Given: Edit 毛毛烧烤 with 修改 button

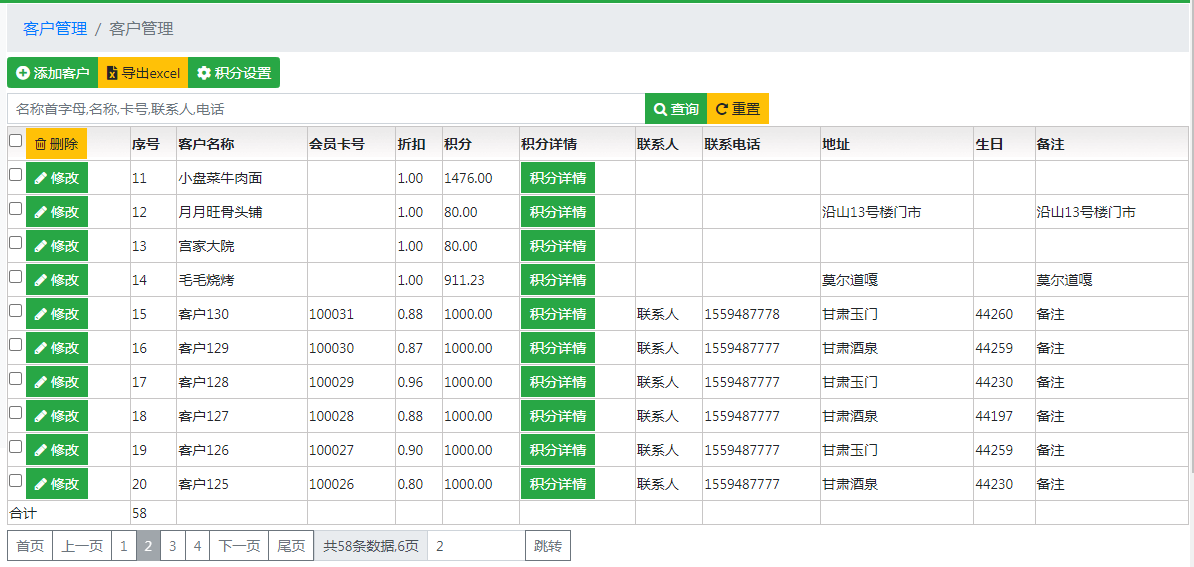Looking at the screenshot, I should coord(56,280).
